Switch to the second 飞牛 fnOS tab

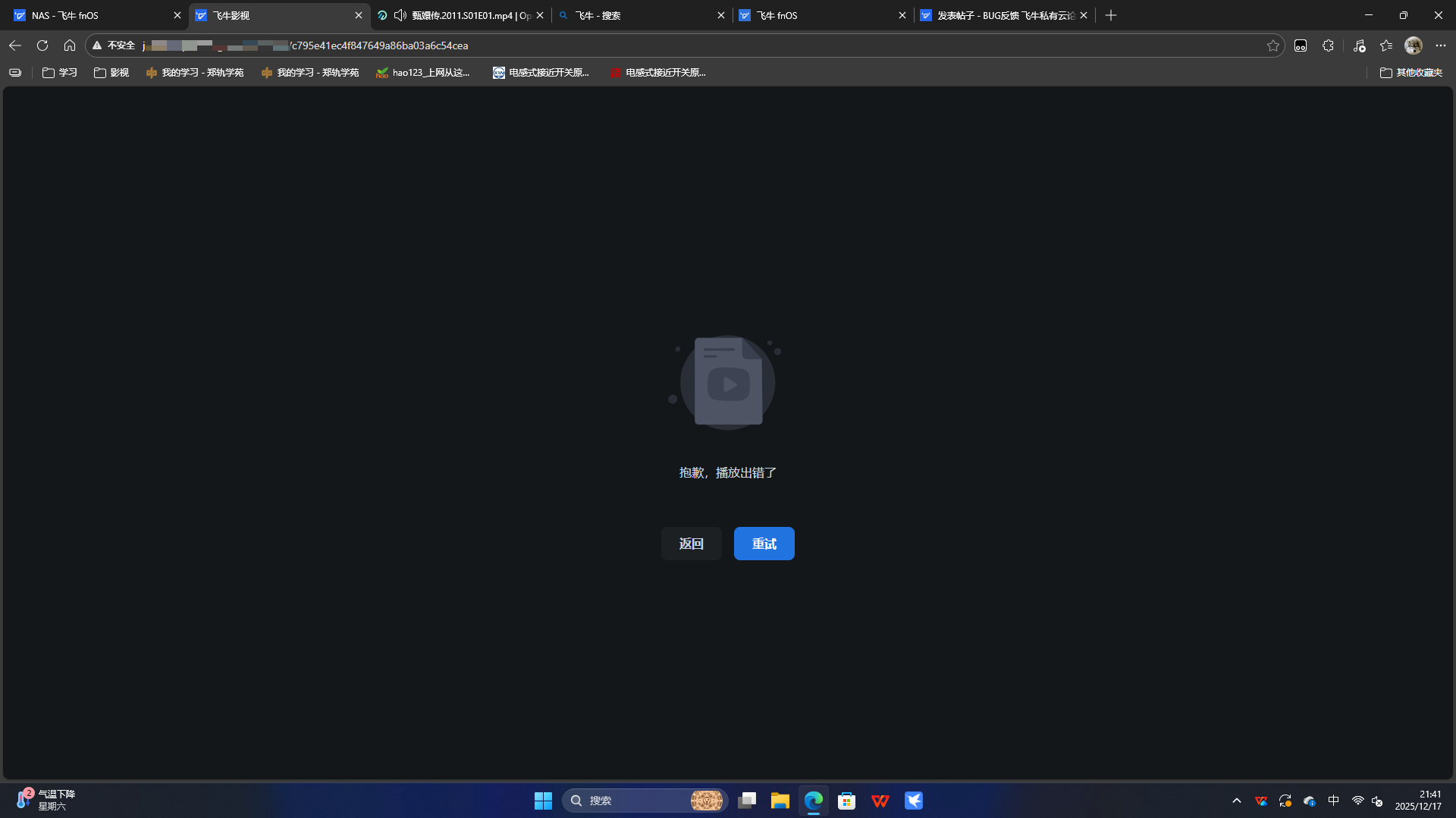[x=823, y=15]
